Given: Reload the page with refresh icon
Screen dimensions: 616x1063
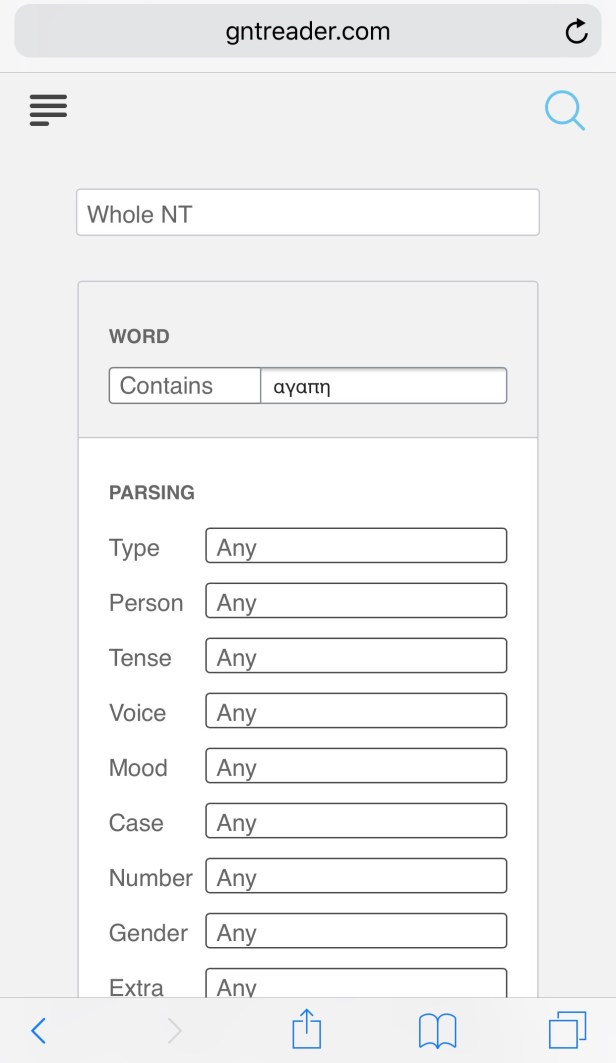Looking at the screenshot, I should (576, 32).
